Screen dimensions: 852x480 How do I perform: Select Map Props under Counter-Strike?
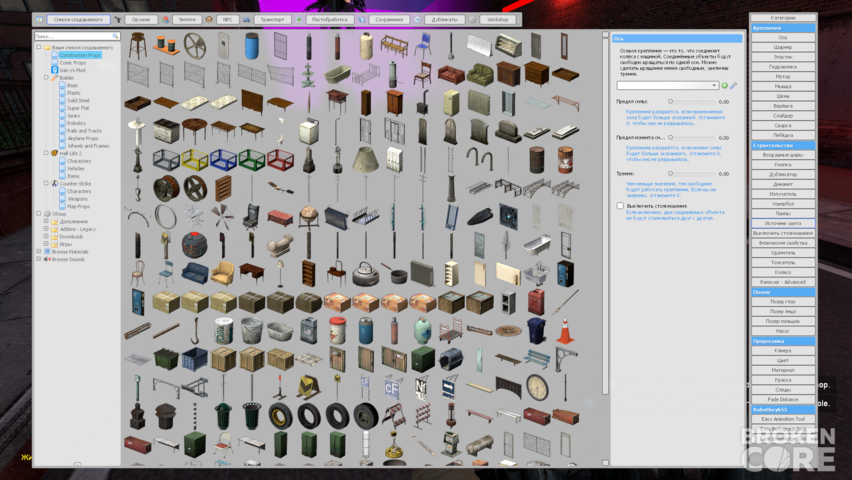pyautogui.click(x=78, y=206)
